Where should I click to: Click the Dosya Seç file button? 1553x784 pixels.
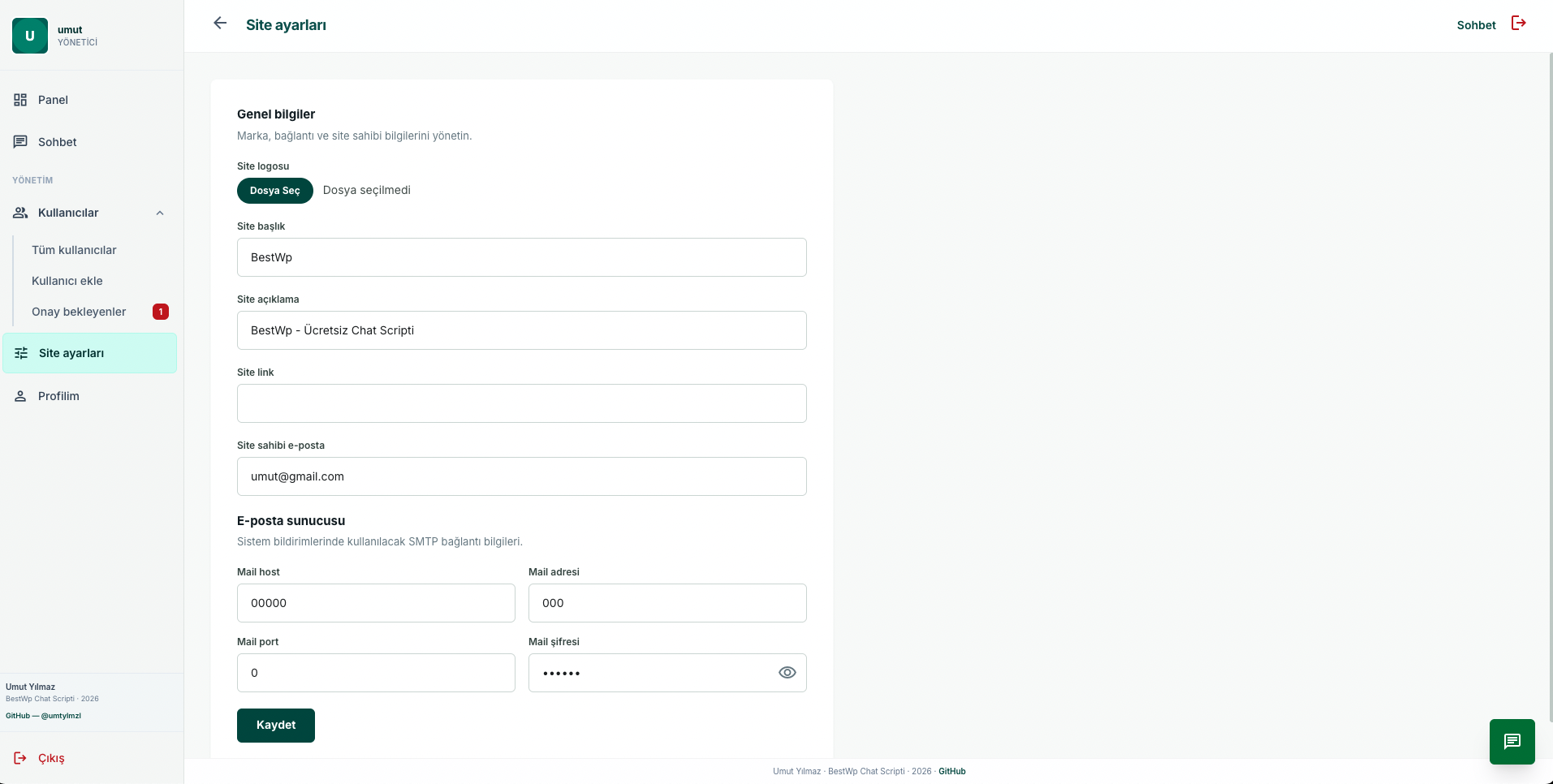(x=275, y=191)
